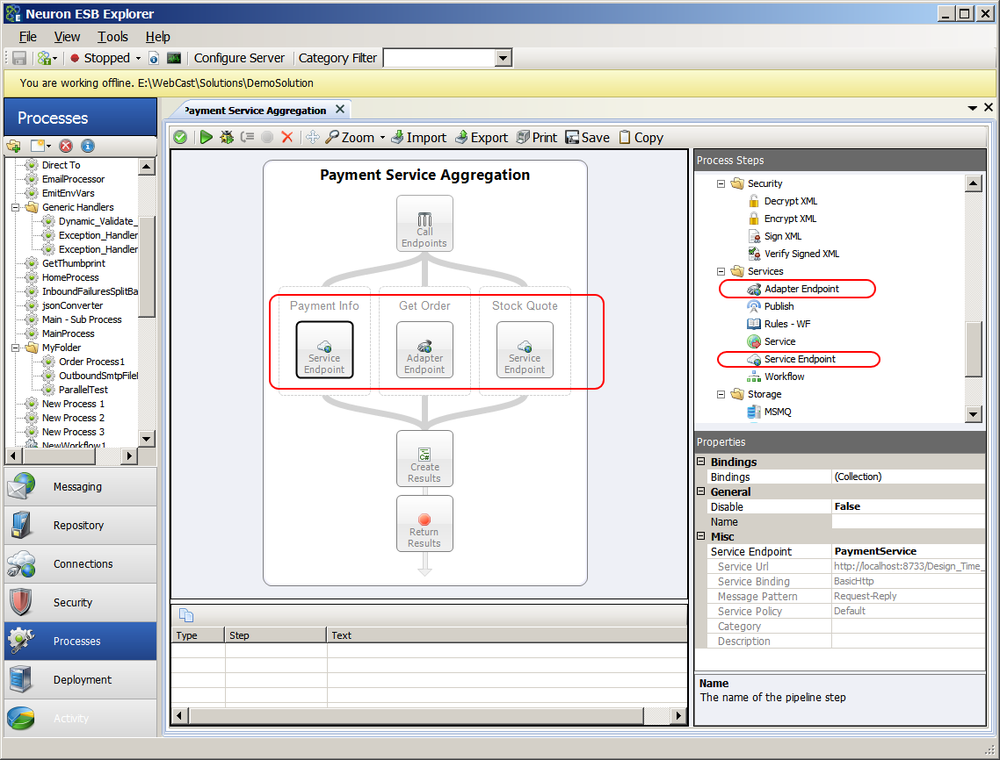
Task: Click the red delete process icon
Action: pyautogui.click(x=66, y=146)
